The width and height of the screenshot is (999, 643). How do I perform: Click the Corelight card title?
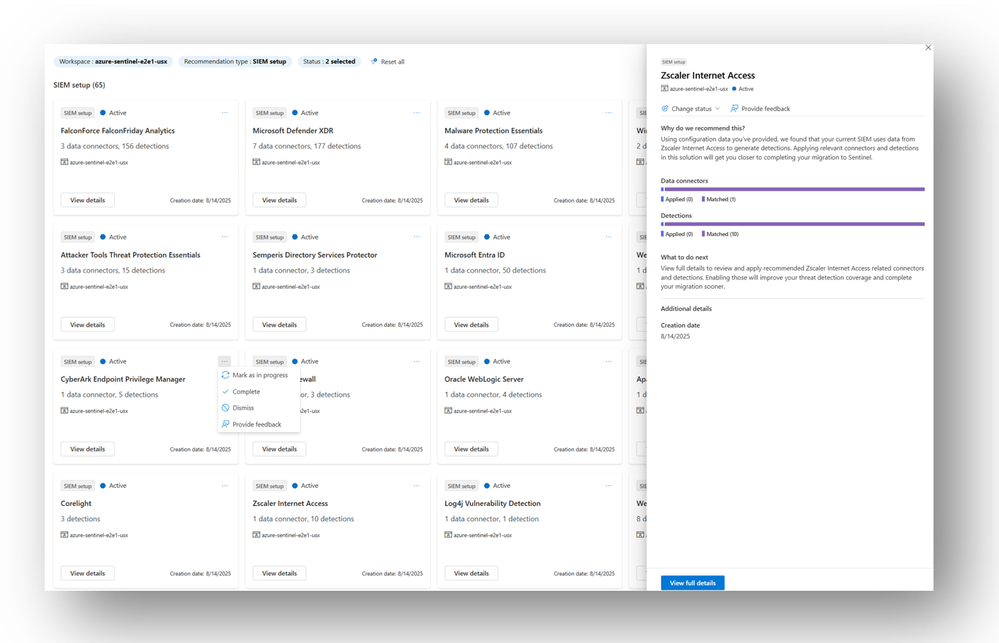point(76,503)
